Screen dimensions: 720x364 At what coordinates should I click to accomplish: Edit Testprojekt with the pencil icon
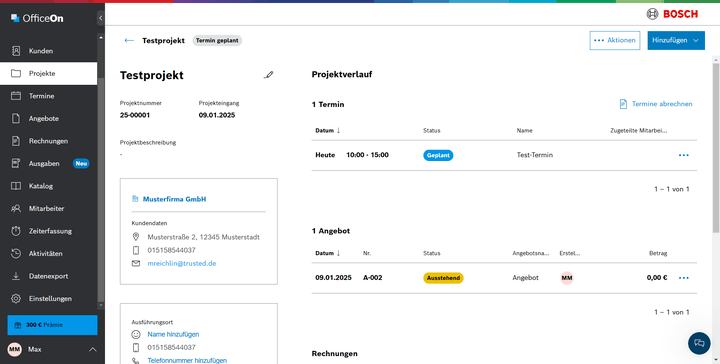pos(269,75)
